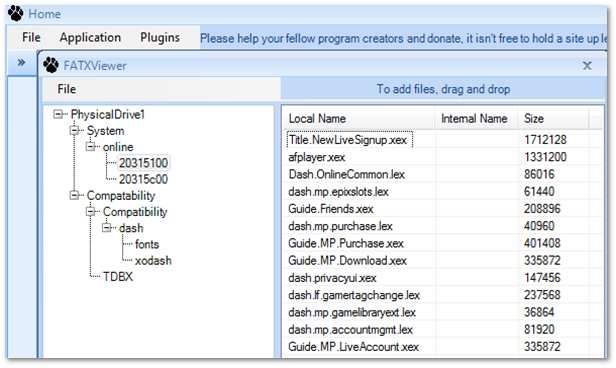Click size value 40960
The width and height of the screenshot is (616, 368).
click(539, 226)
